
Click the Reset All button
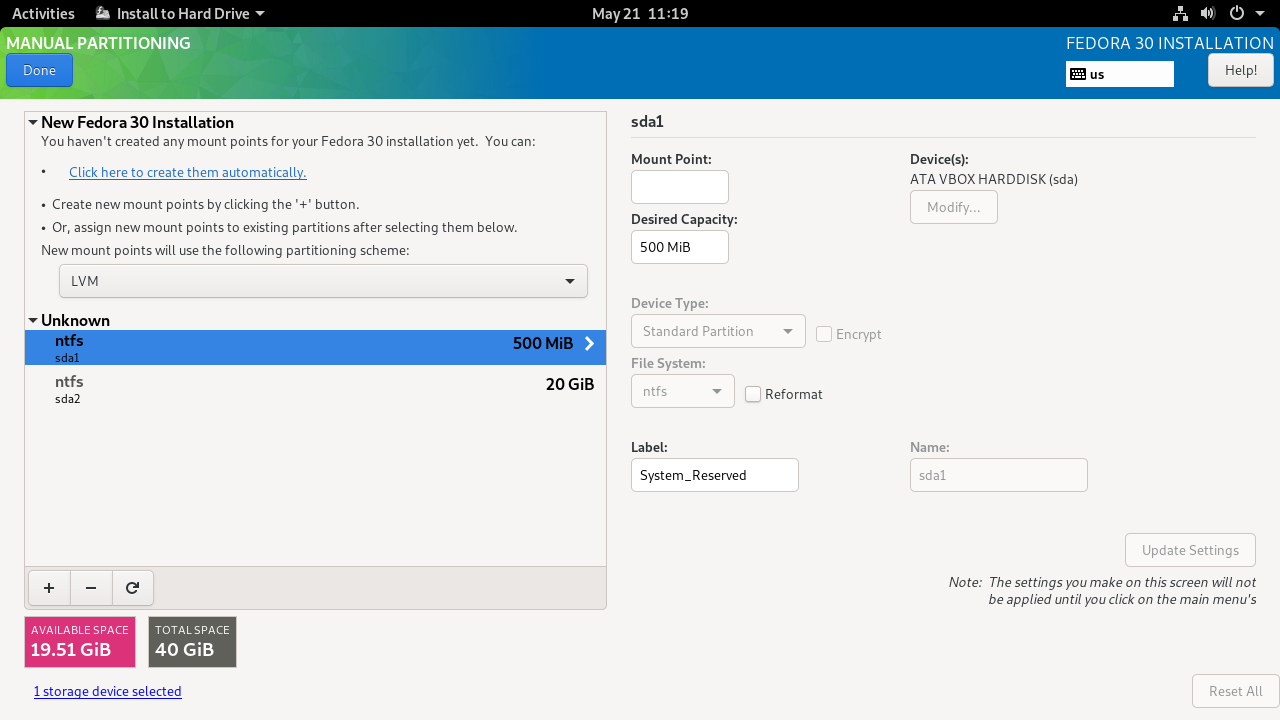point(1235,691)
